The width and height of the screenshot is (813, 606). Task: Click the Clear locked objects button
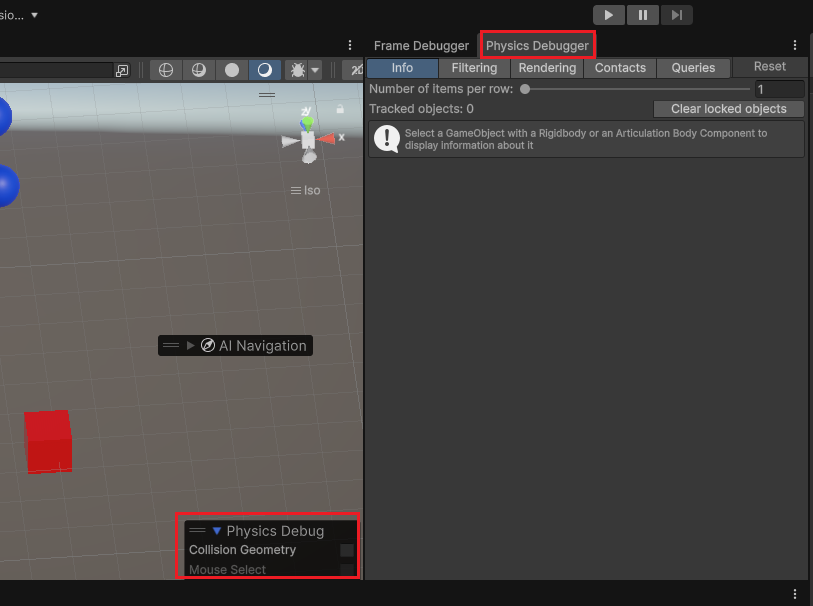tap(728, 109)
